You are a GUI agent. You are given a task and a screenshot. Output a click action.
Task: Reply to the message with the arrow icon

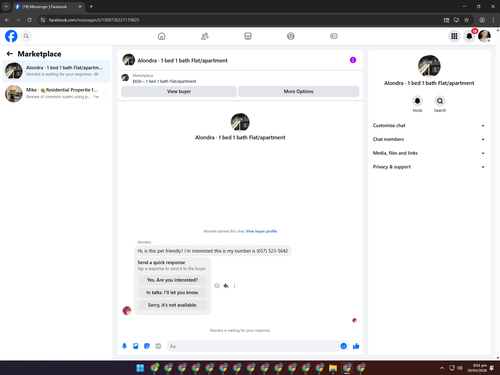coord(226,286)
